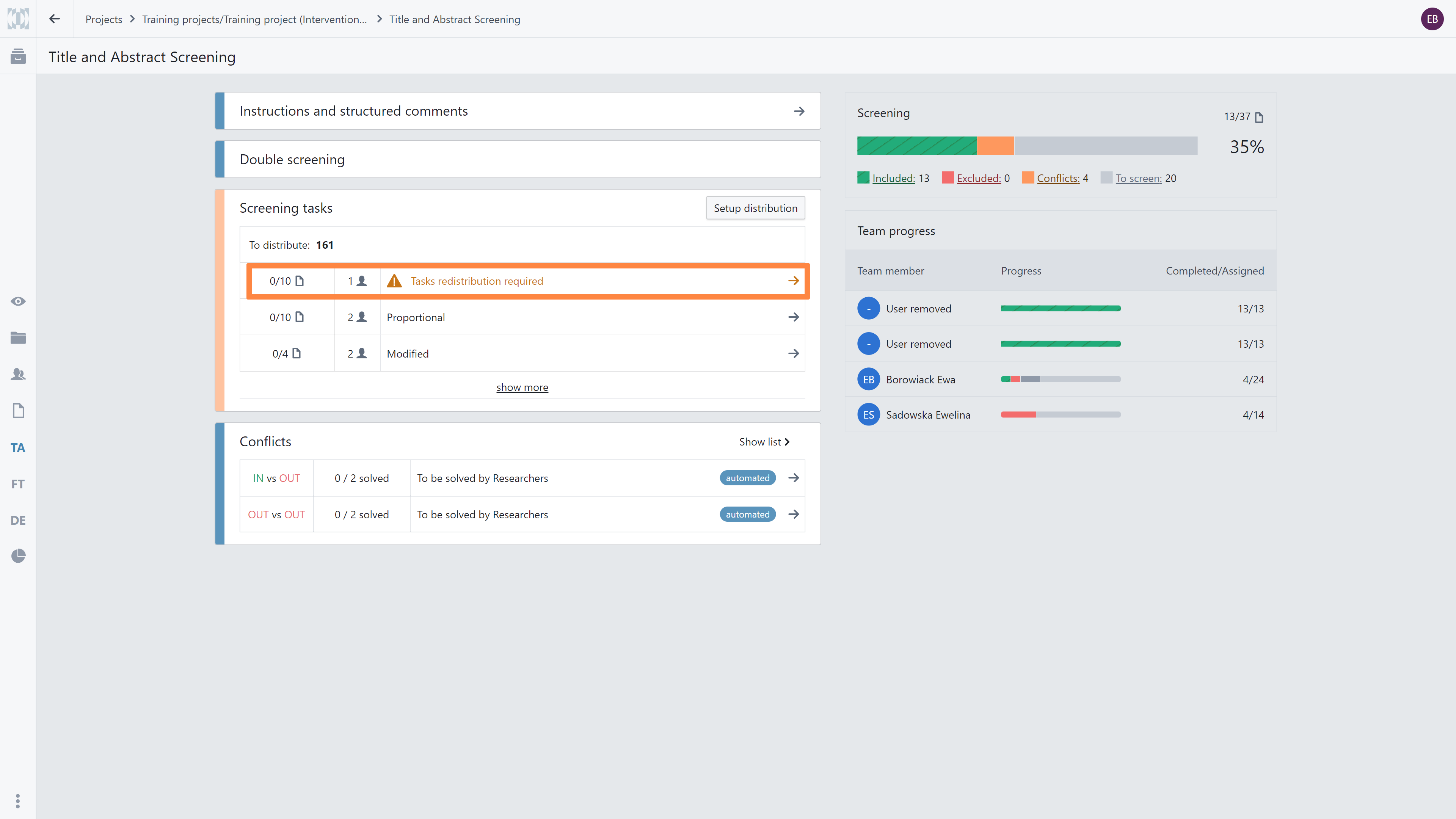The width and height of the screenshot is (1456, 819).
Task: Click person icon in Proportional row
Action: [362, 317]
